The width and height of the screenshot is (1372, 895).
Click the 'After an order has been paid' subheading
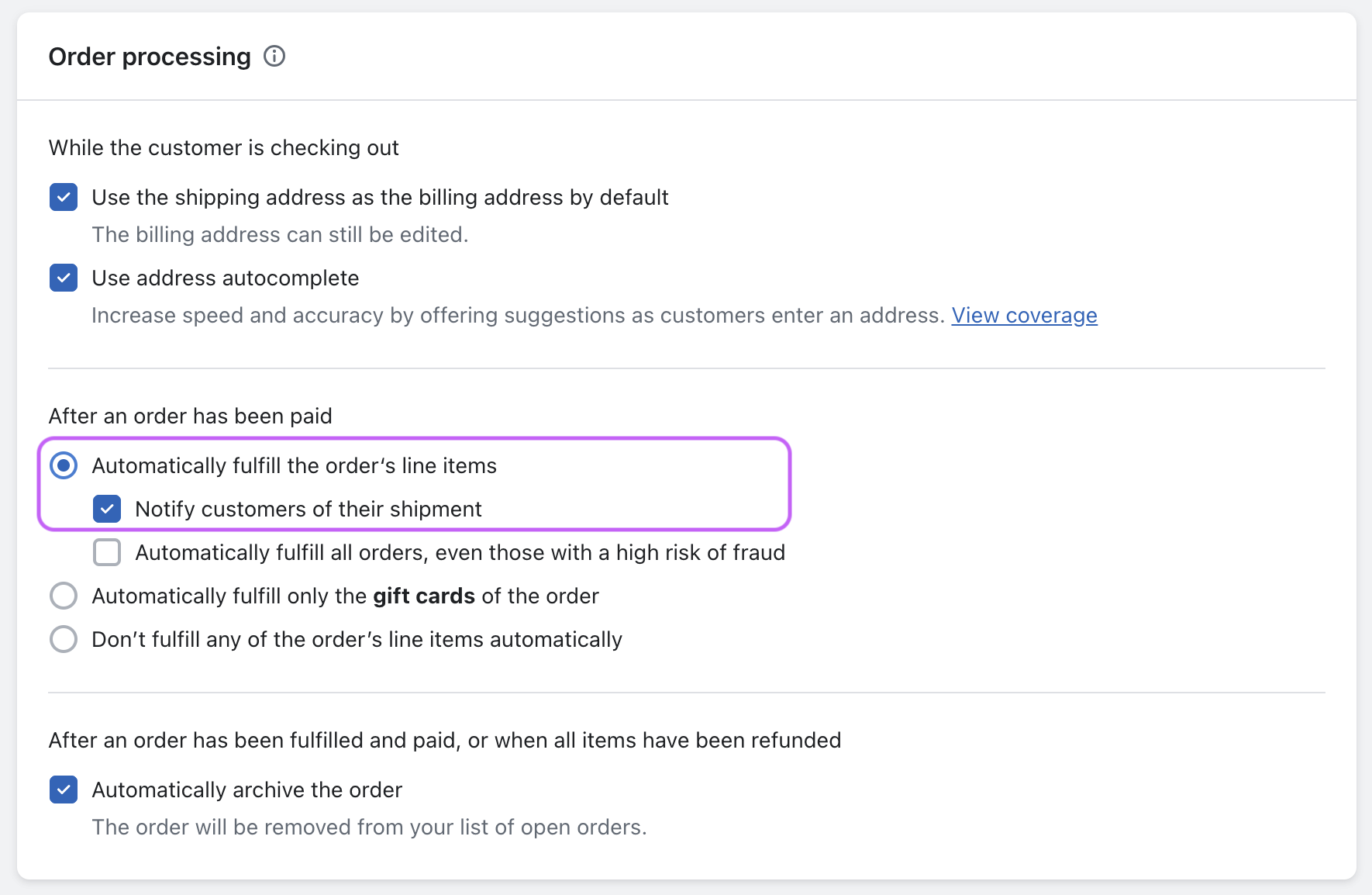tap(190, 416)
